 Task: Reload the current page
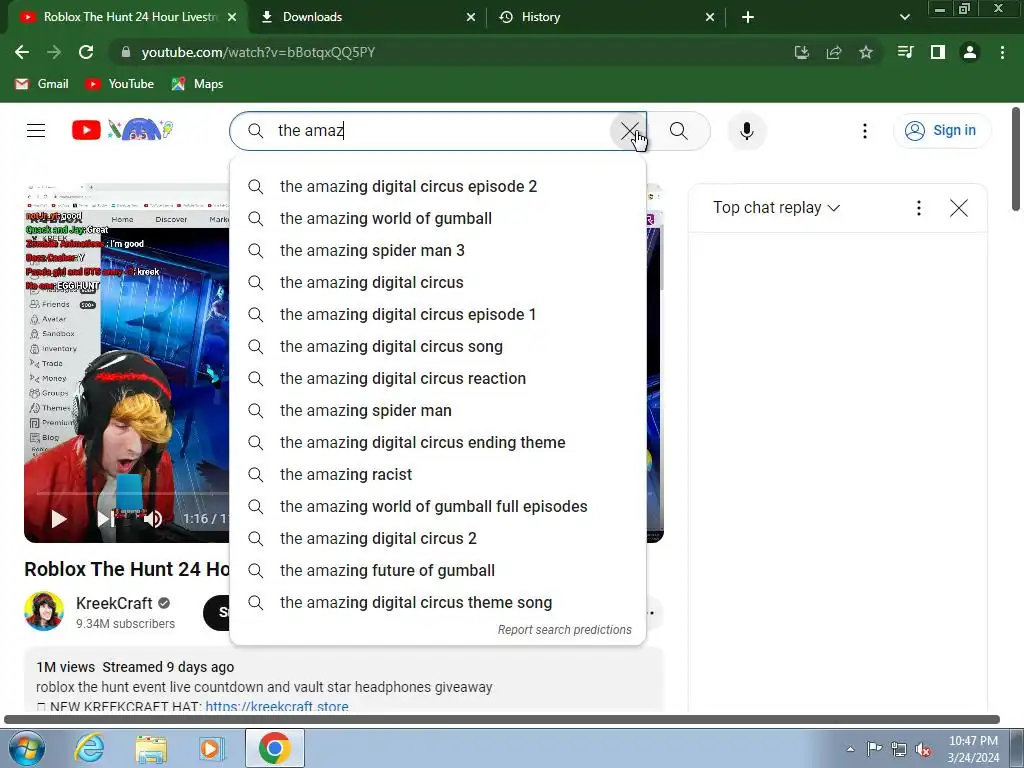point(86,52)
